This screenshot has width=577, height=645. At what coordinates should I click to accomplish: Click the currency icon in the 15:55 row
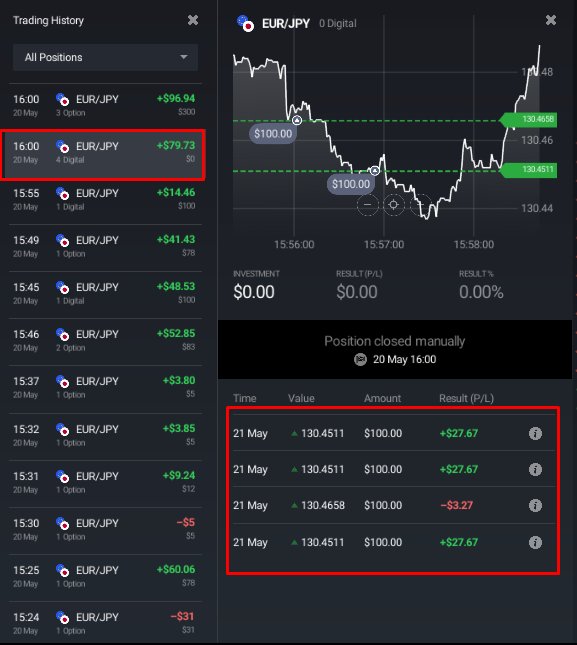[63, 193]
